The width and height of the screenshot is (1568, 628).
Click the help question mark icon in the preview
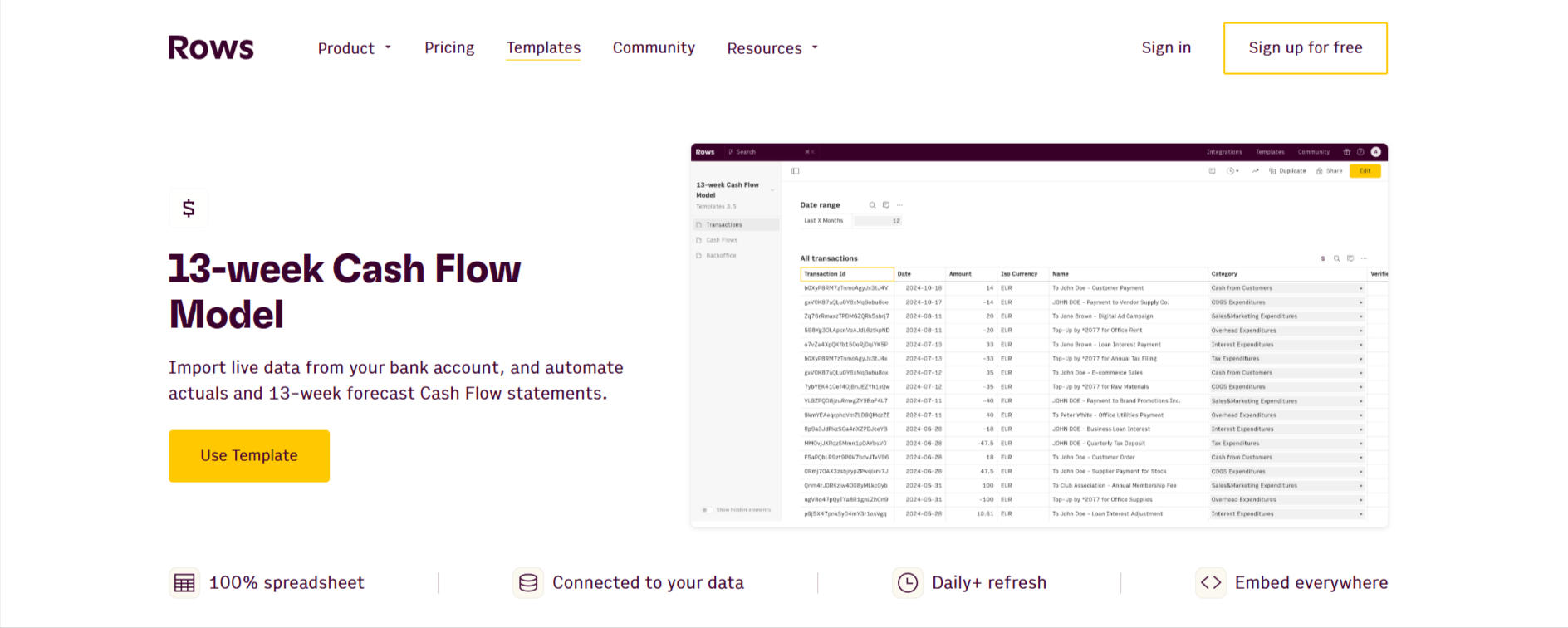click(1360, 152)
